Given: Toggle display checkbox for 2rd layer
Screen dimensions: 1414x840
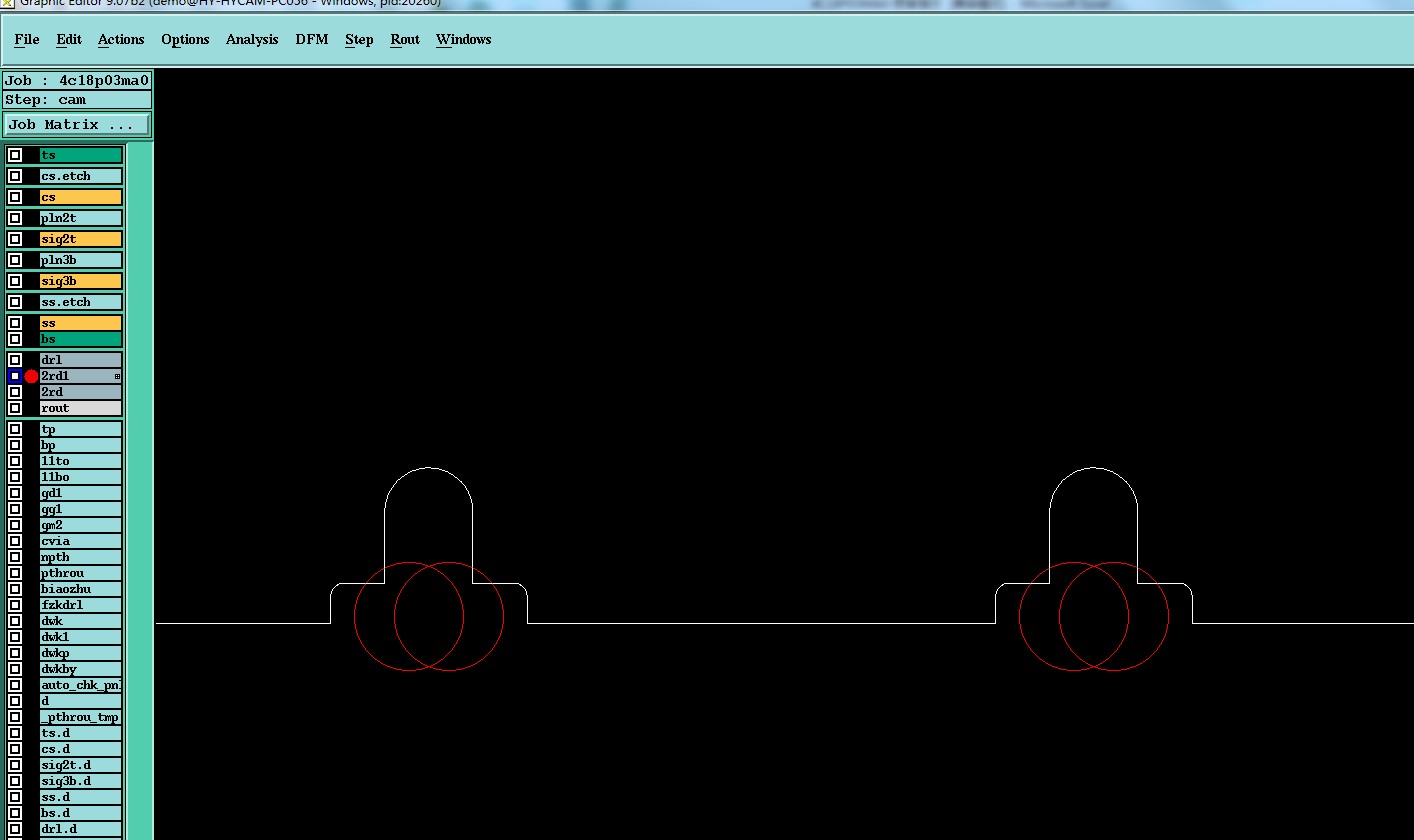Looking at the screenshot, I should [15, 392].
